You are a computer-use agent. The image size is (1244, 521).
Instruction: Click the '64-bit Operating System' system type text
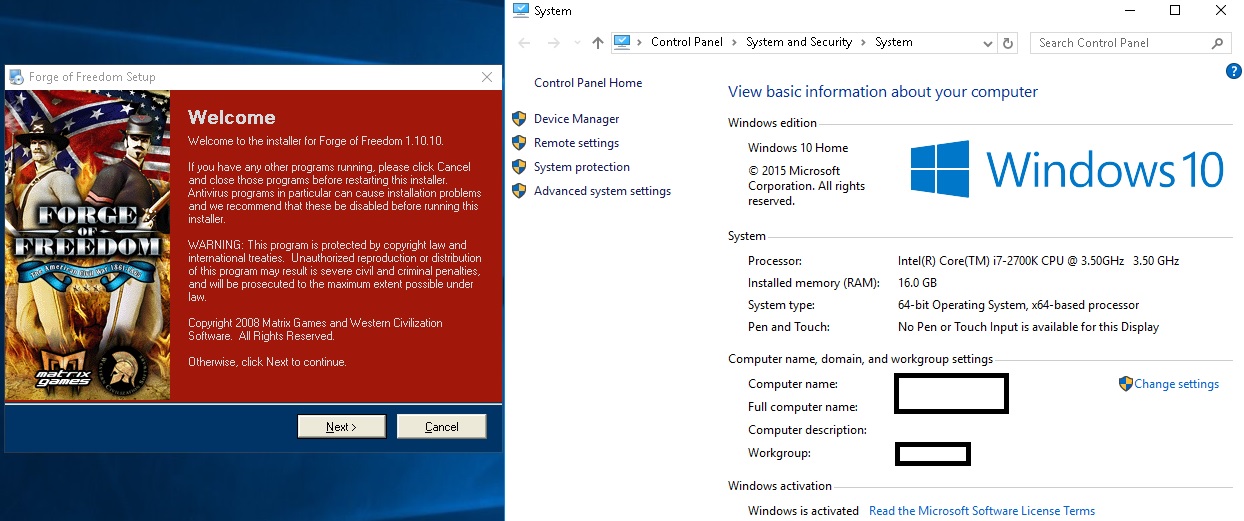[x=1018, y=305]
